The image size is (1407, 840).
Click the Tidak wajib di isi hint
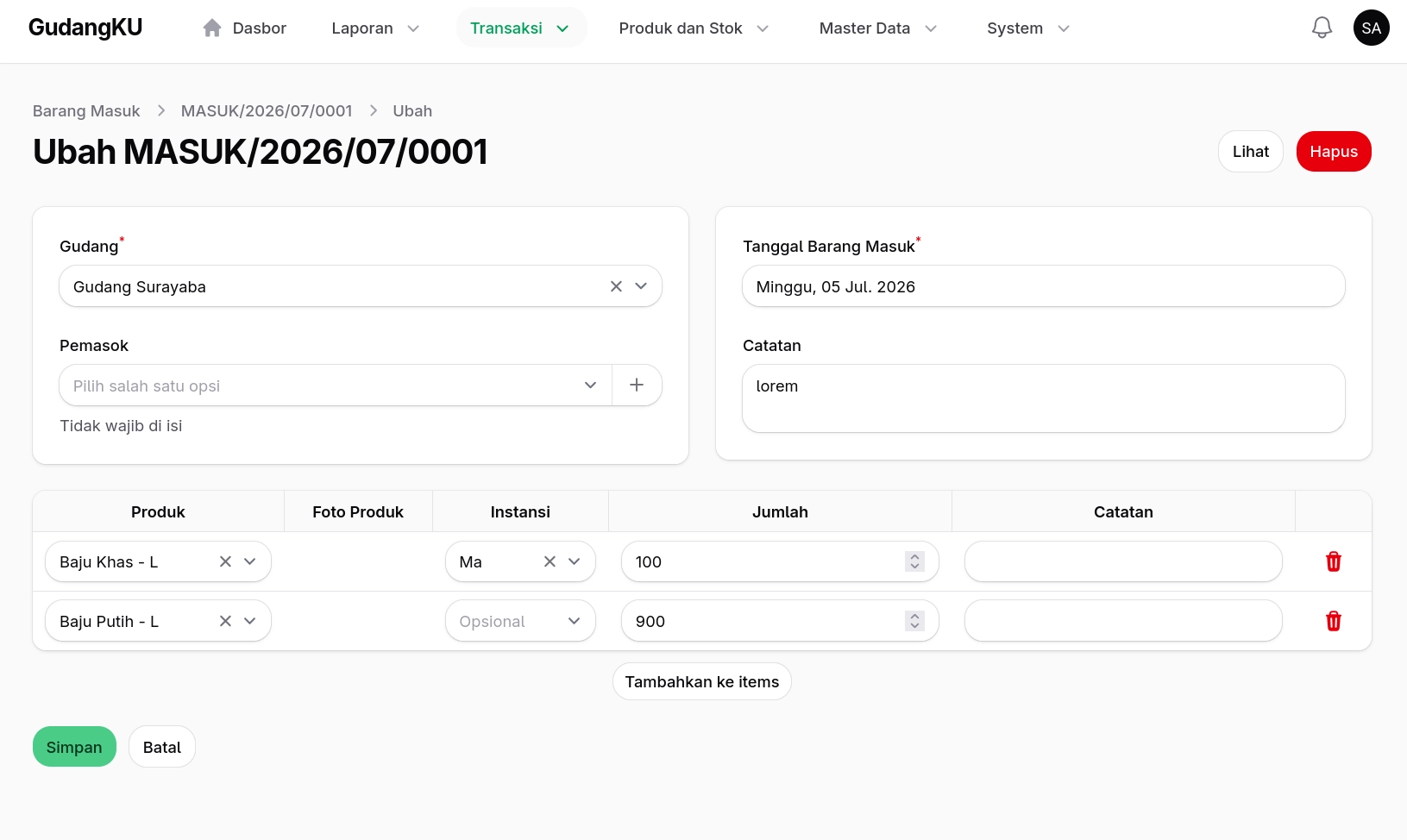click(121, 426)
